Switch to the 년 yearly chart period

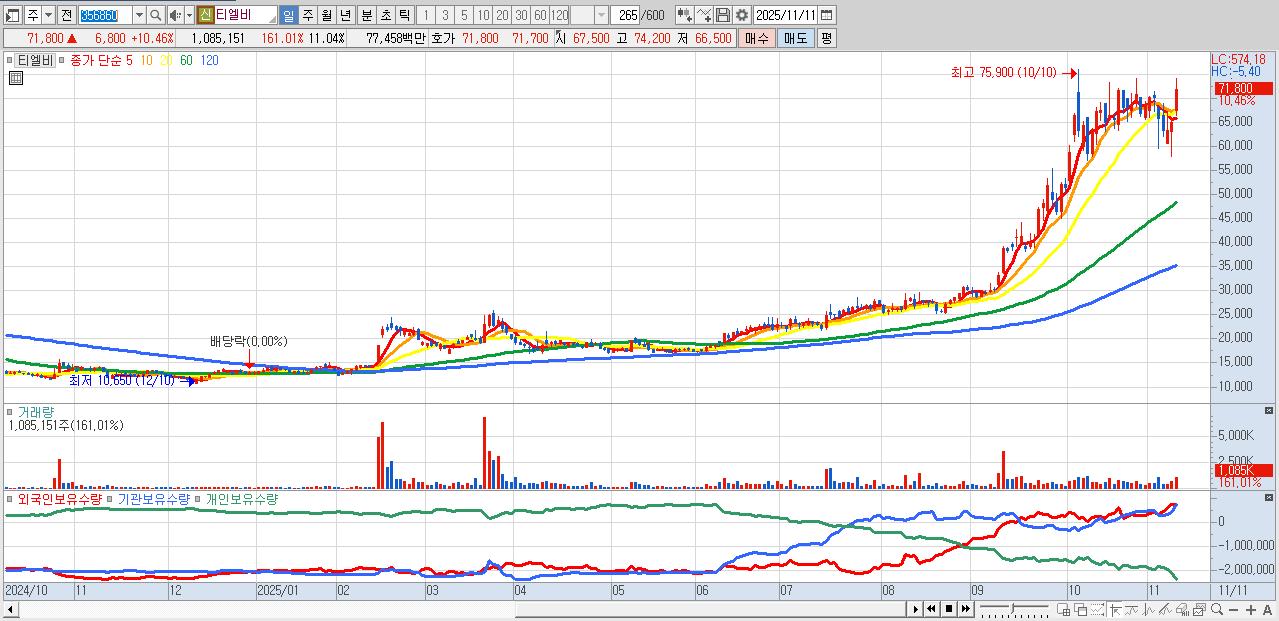345,15
